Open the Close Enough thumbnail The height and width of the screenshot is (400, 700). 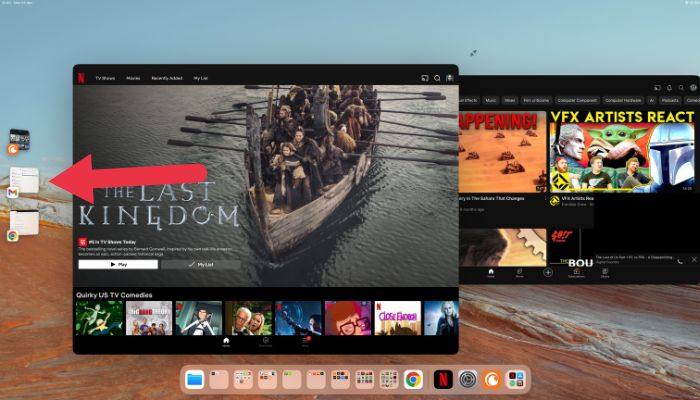coord(398,318)
